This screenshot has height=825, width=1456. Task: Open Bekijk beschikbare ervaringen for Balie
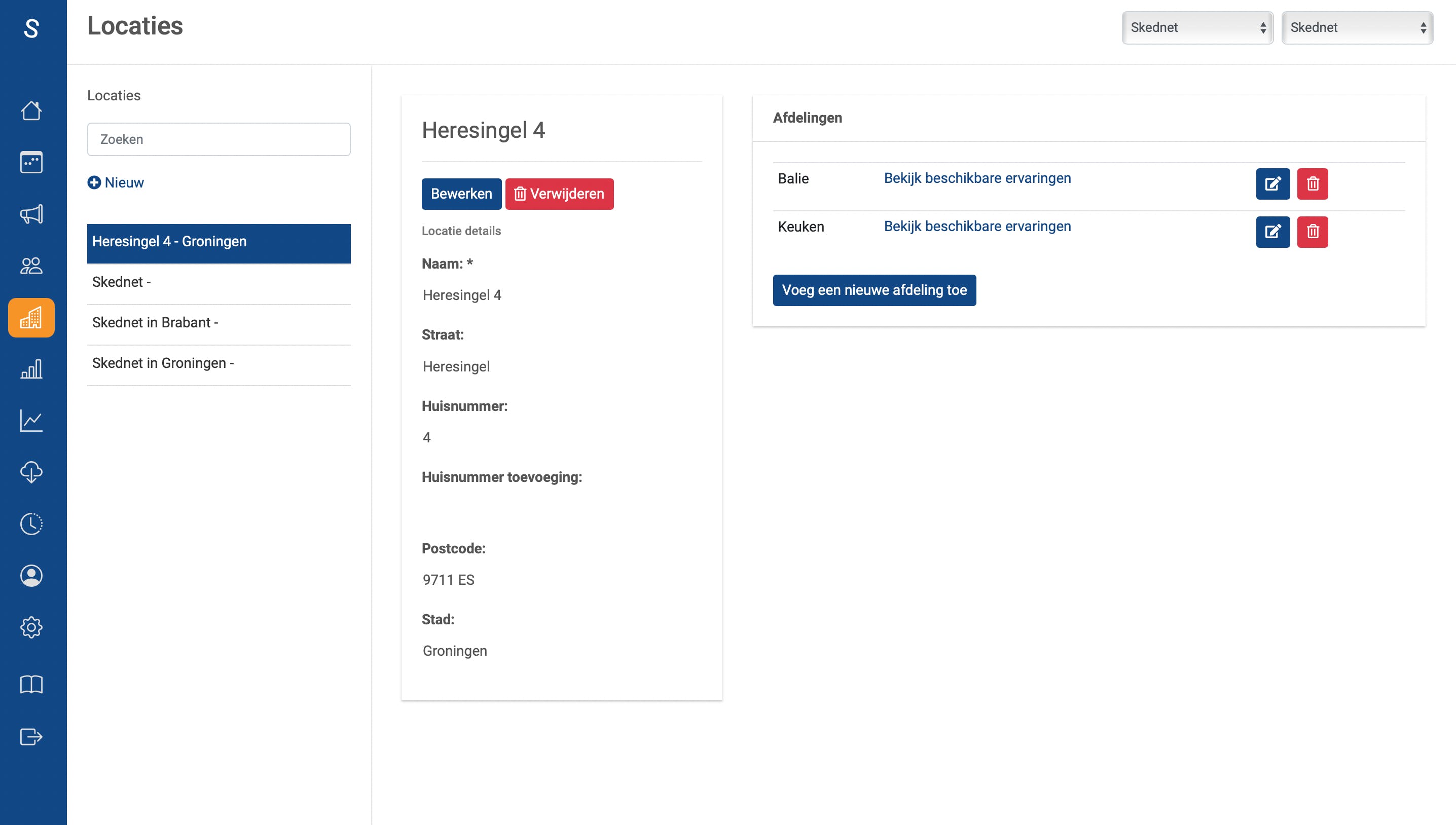977,178
